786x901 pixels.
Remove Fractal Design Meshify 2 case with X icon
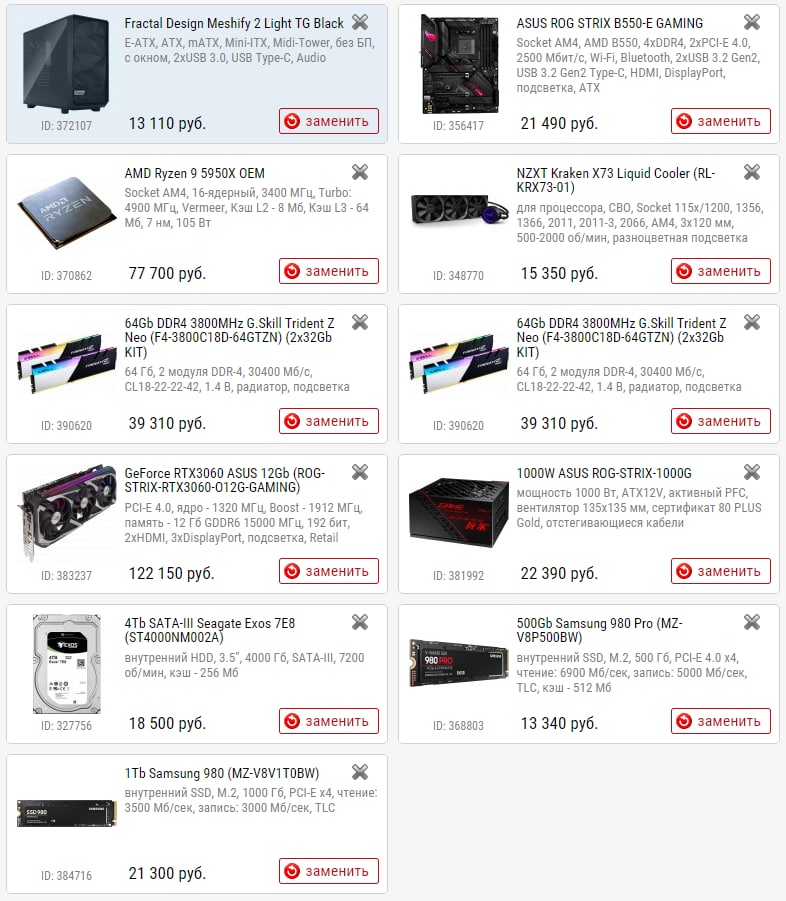pyautogui.click(x=360, y=22)
